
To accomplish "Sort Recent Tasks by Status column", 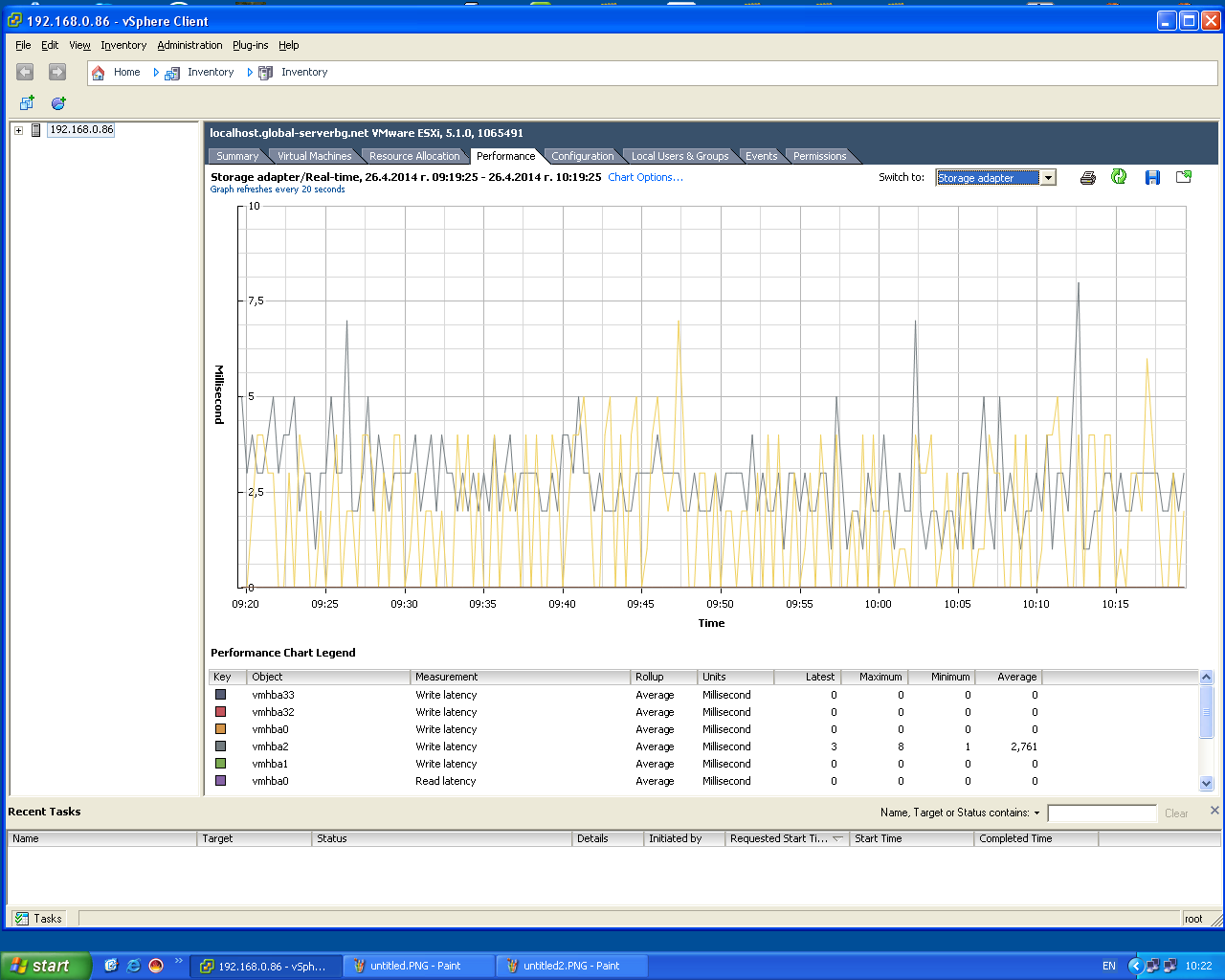I will [442, 838].
